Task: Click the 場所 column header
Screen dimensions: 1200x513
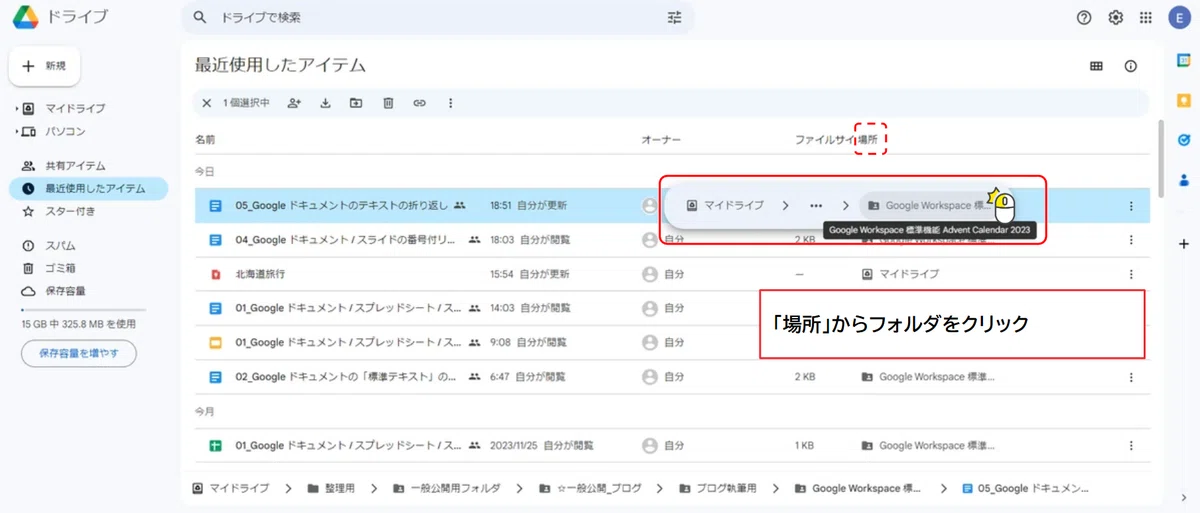Action: [x=868, y=139]
